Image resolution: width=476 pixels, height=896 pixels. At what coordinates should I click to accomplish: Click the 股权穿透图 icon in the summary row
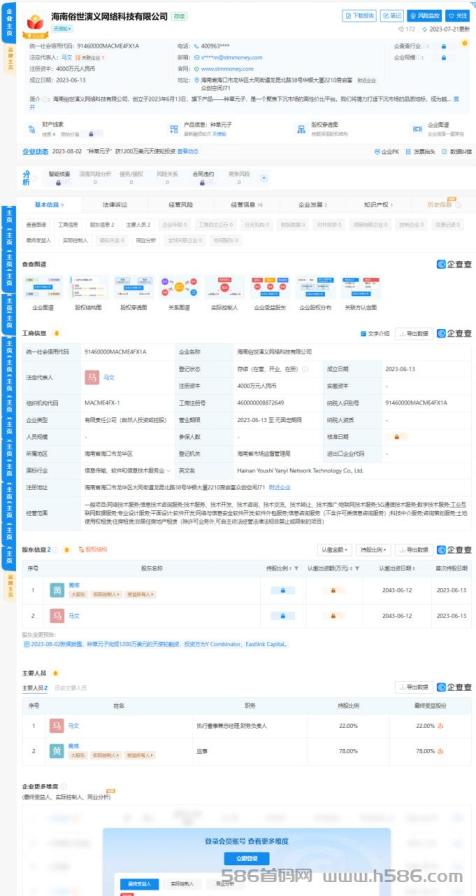click(x=301, y=129)
